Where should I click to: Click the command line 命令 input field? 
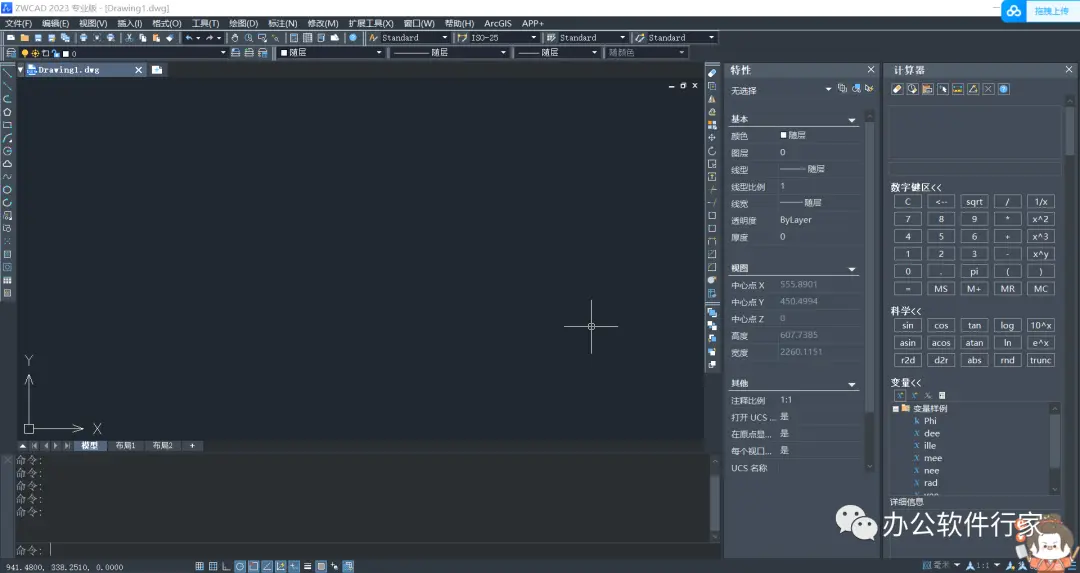click(x=379, y=550)
